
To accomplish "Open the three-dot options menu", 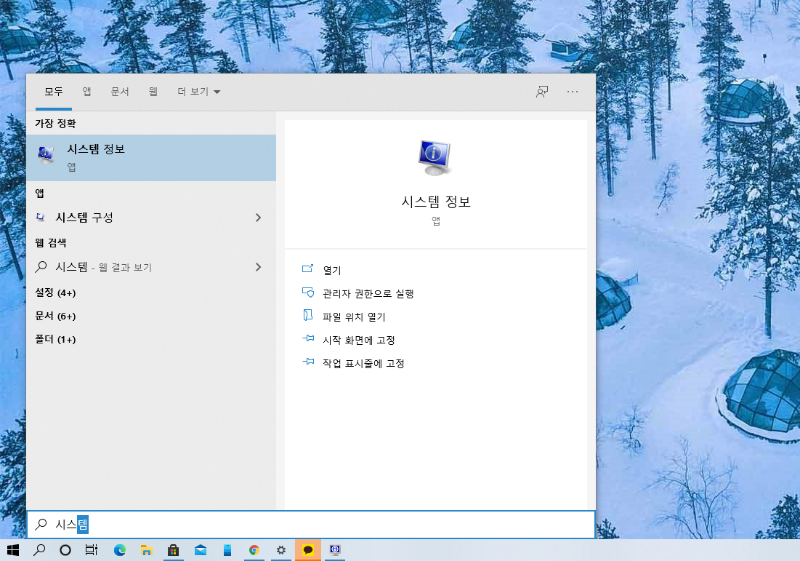I will point(573,91).
